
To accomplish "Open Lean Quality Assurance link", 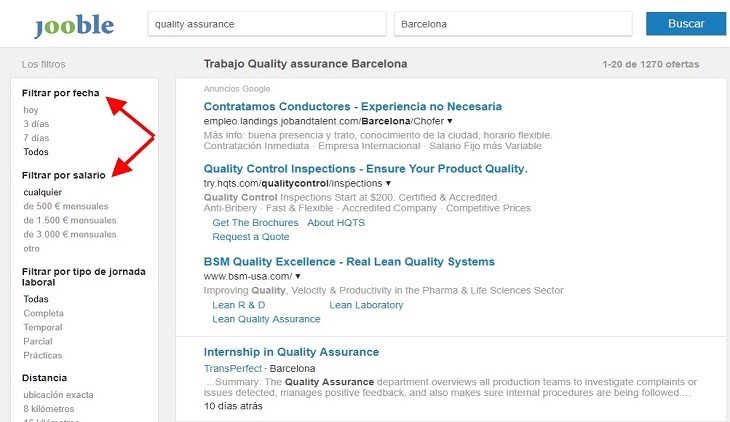I will coord(266,319).
